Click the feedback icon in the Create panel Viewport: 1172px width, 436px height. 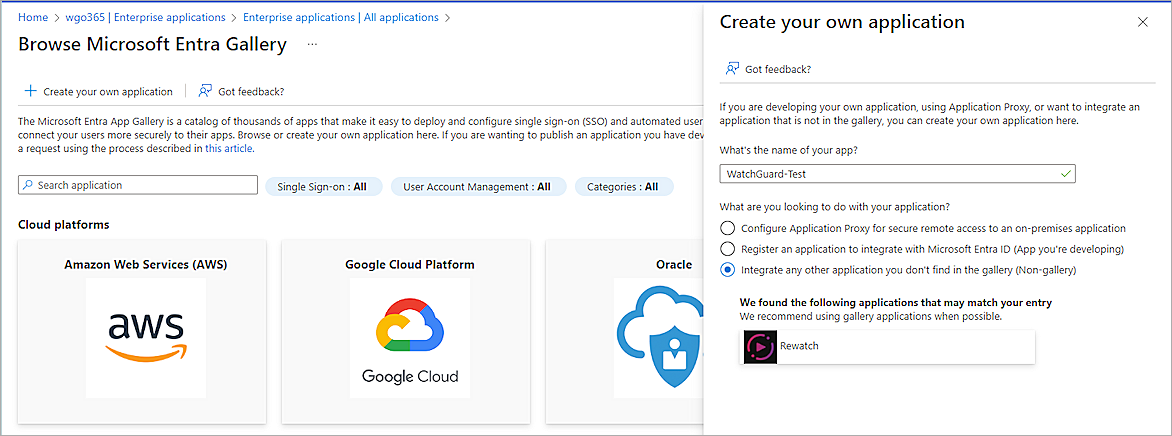point(732,69)
